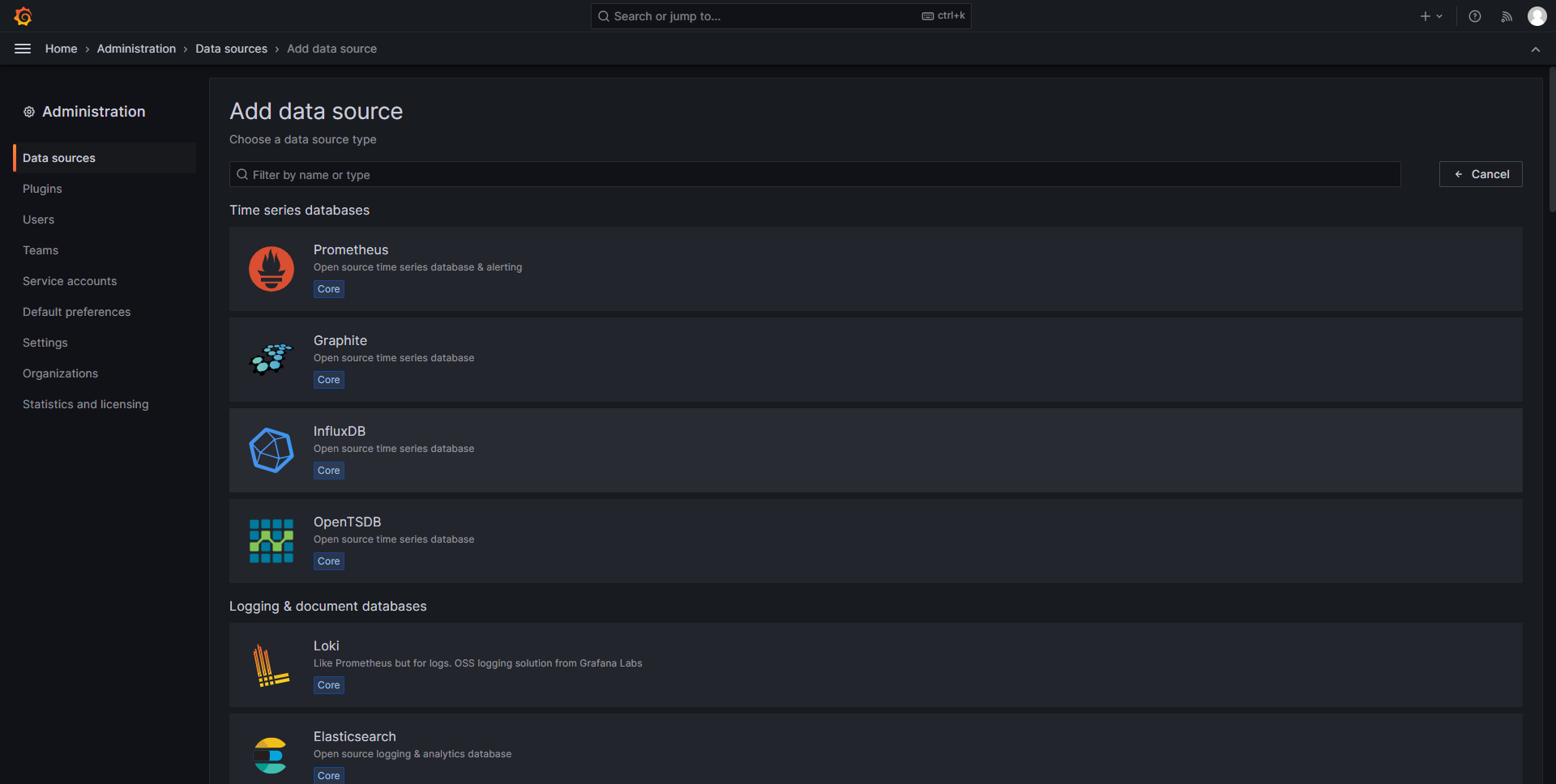Screen dimensions: 1556x784
Task: Click the 'Logging & document databases' heading
Action: coord(328,606)
